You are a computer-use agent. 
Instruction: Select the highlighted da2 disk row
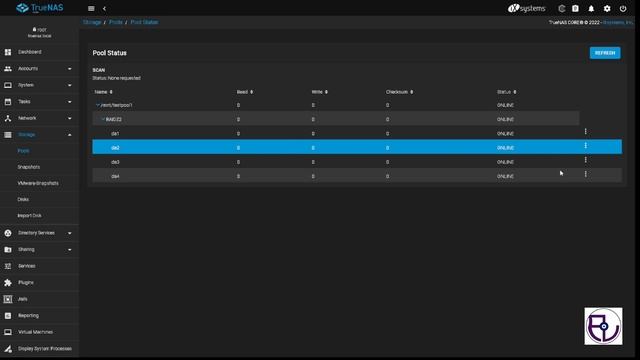point(357,147)
